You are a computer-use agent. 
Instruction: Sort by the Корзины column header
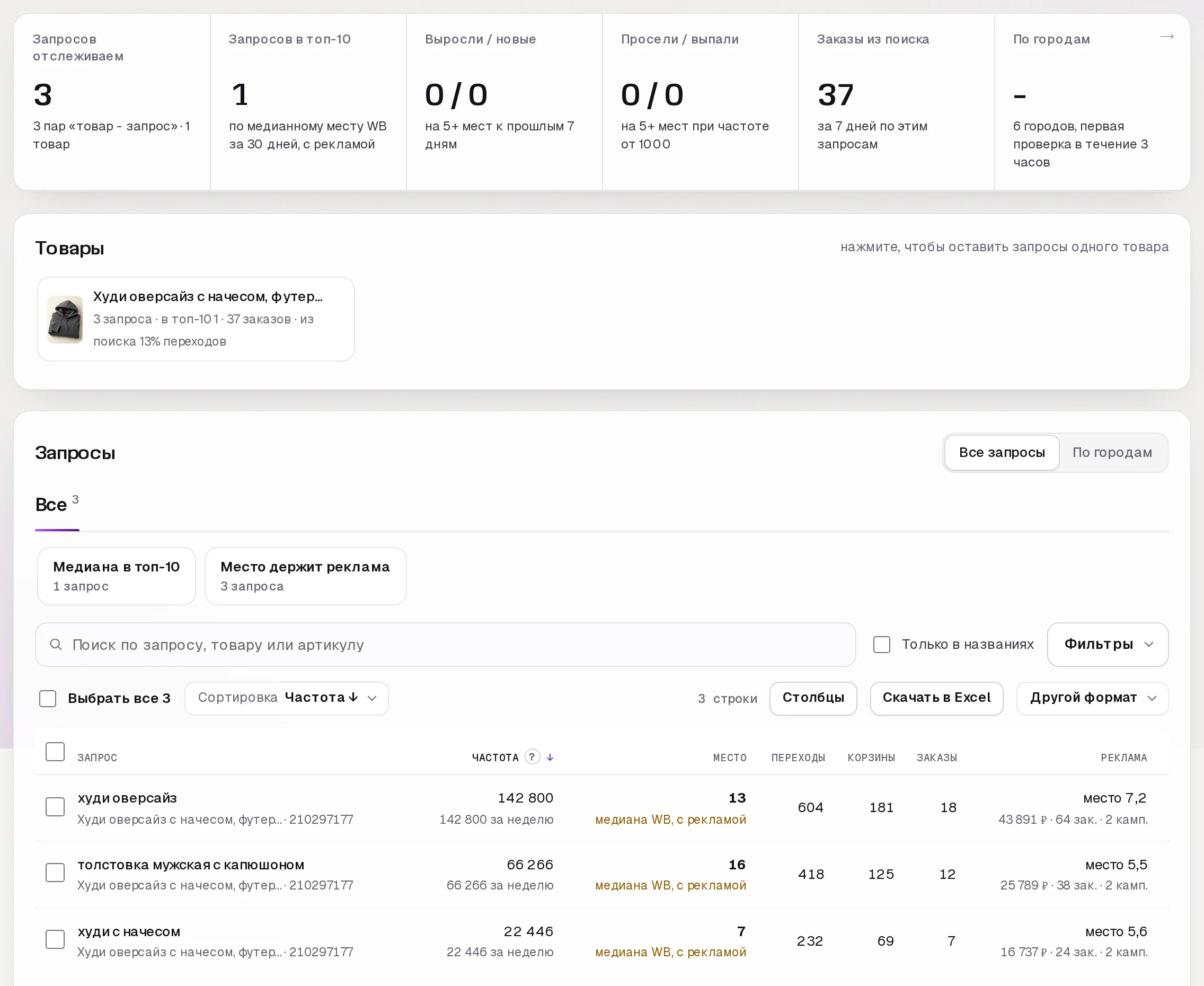pyautogui.click(x=871, y=757)
